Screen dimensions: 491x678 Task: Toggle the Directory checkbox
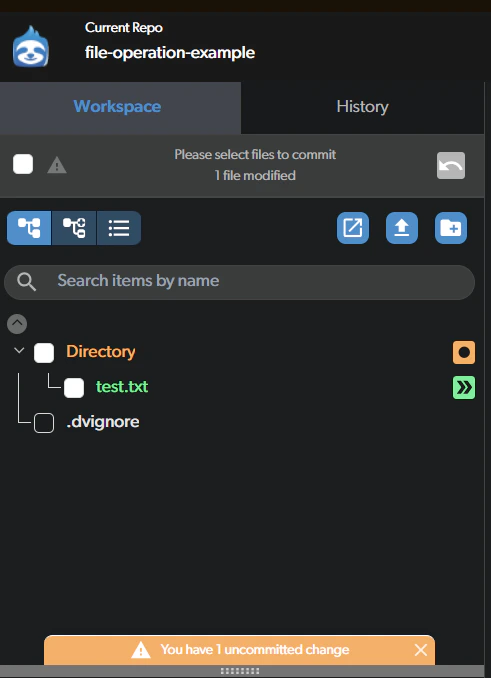pos(44,353)
